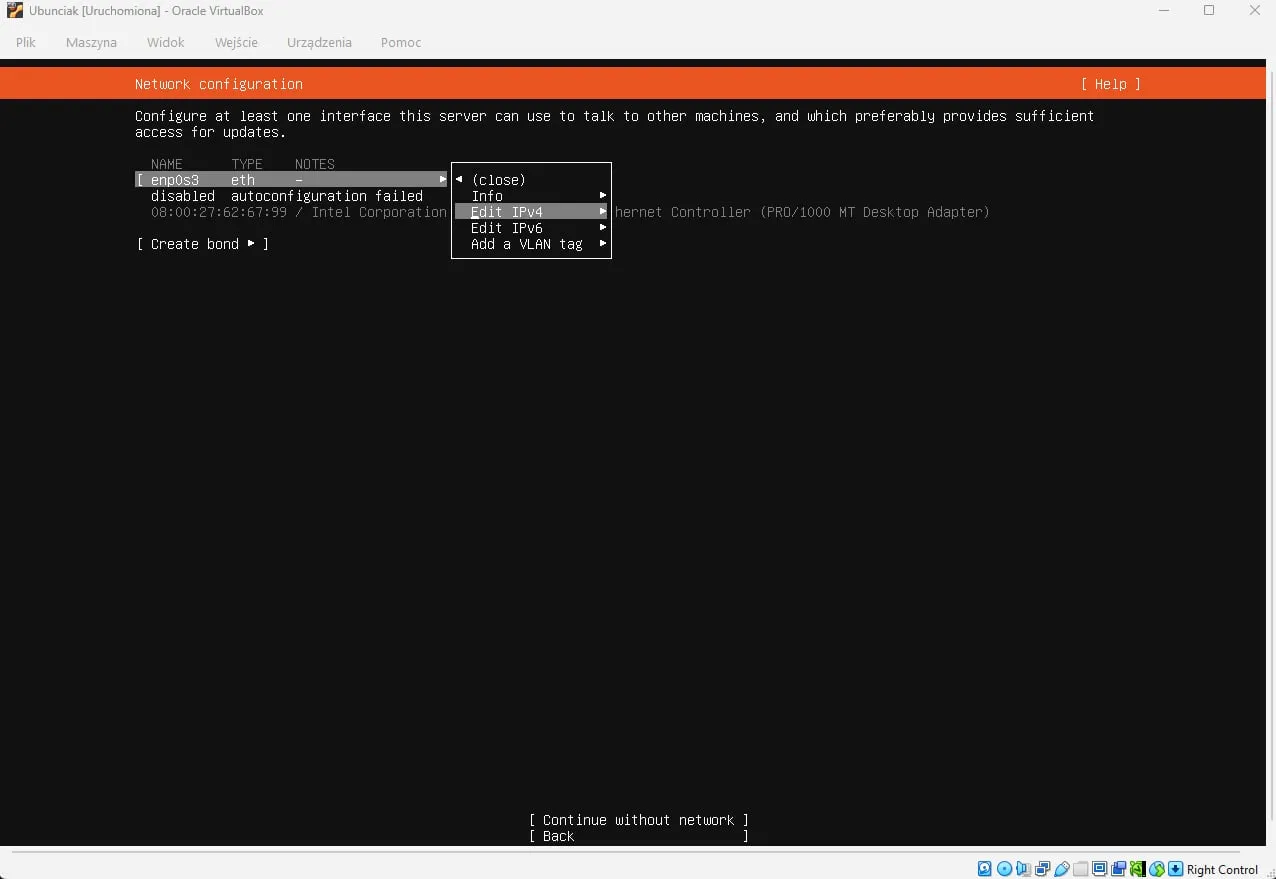
Task: Click the VirtualBox app icon in title bar
Action: click(x=15, y=10)
